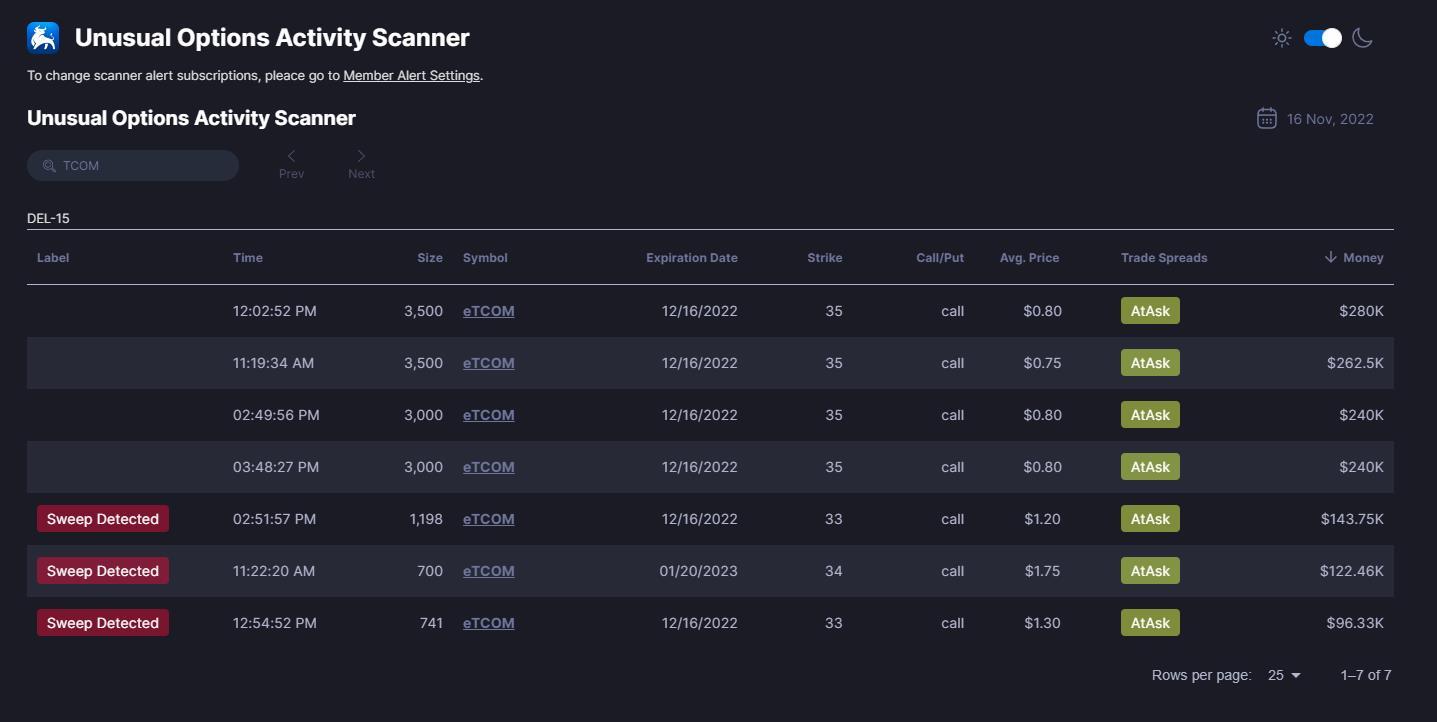Open eTCOM link in 11:19:34 AM row

pyautogui.click(x=489, y=363)
